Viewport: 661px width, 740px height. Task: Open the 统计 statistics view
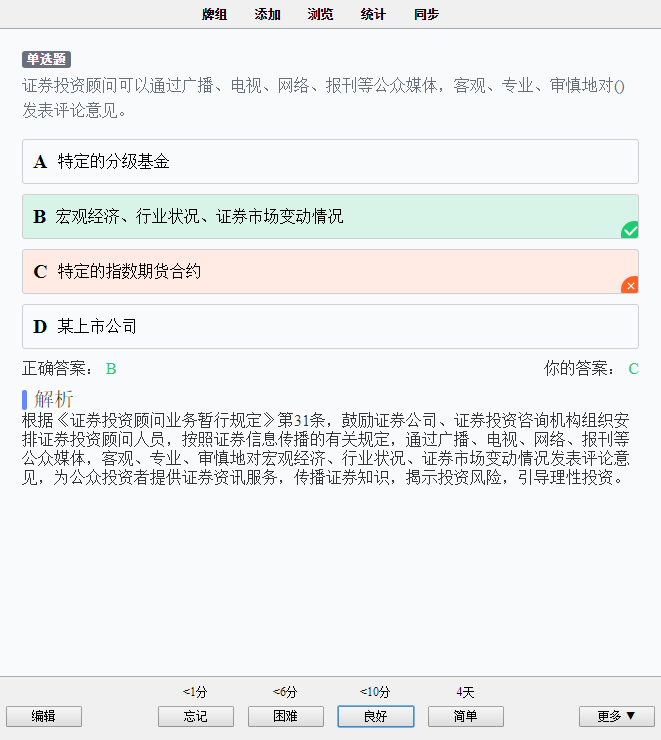point(373,14)
